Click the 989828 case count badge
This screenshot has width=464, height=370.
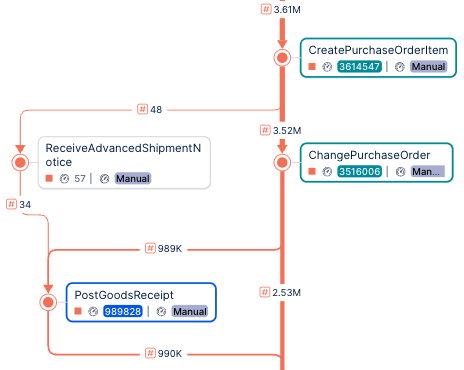pos(123,311)
